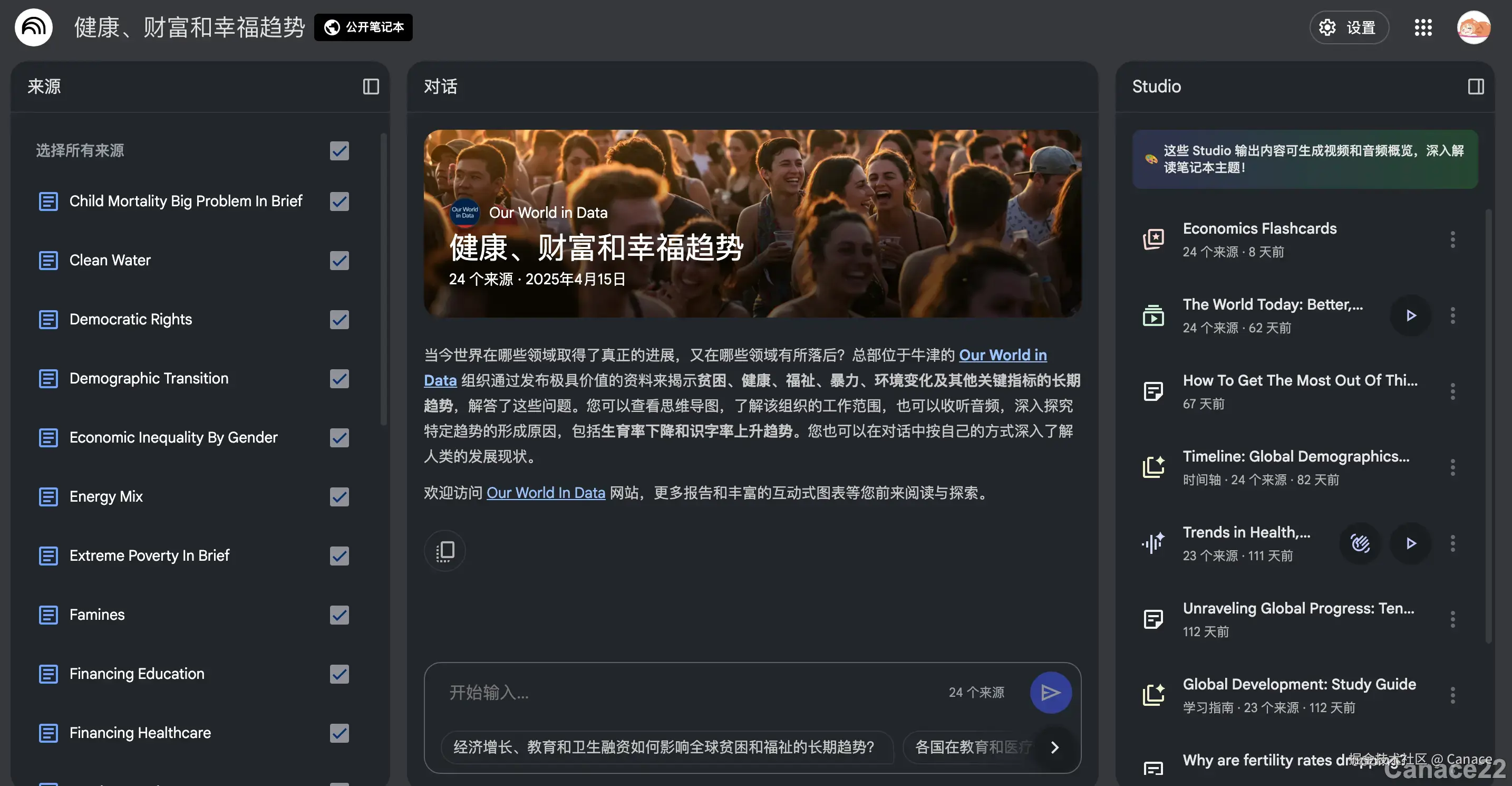The height and width of the screenshot is (786, 1512).
Task: Open the three-dot menu for Economics Flashcards
Action: tap(1453, 239)
